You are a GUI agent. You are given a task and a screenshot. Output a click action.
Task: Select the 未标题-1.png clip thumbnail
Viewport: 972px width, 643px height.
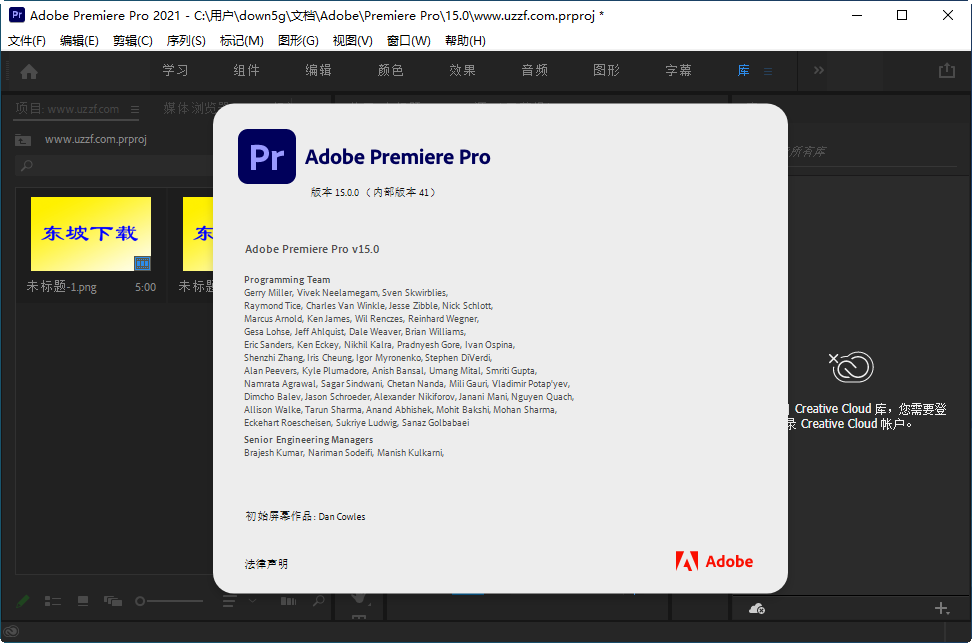[90, 234]
